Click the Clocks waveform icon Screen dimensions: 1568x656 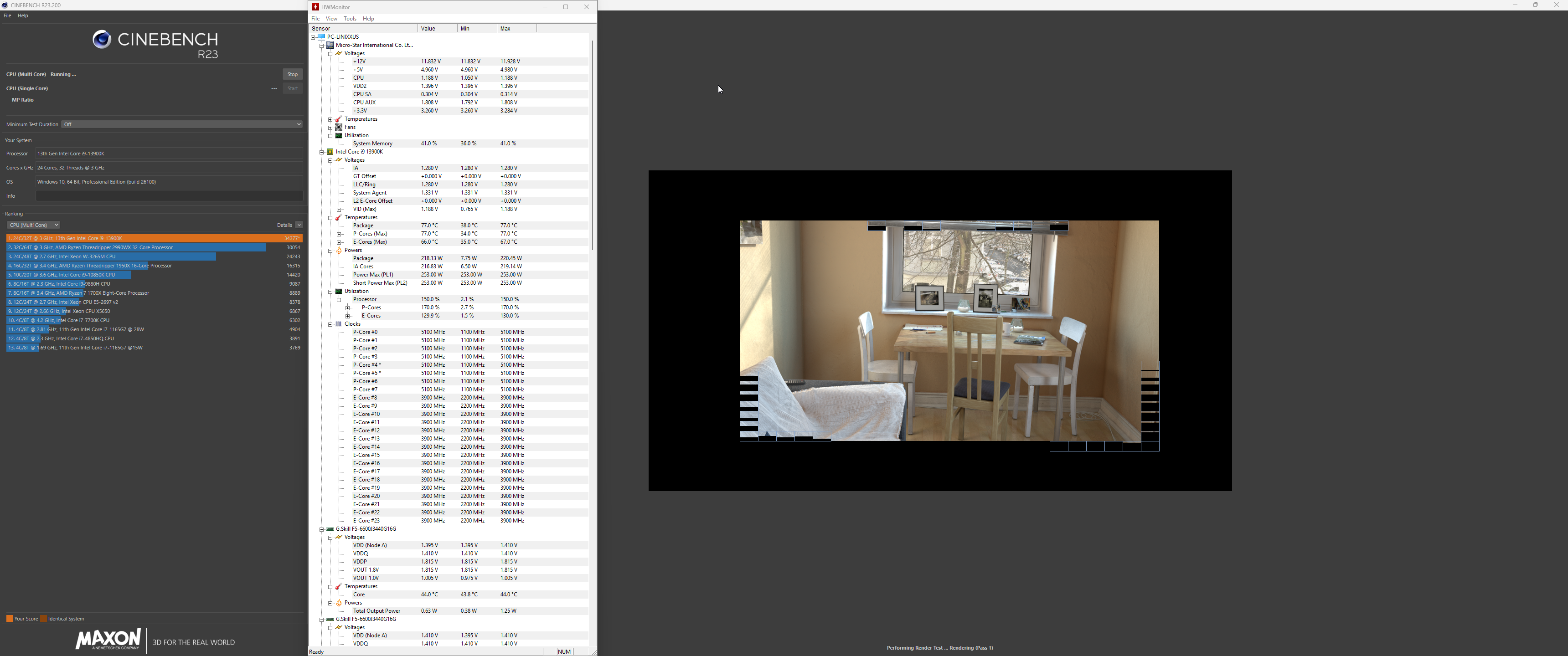[338, 324]
